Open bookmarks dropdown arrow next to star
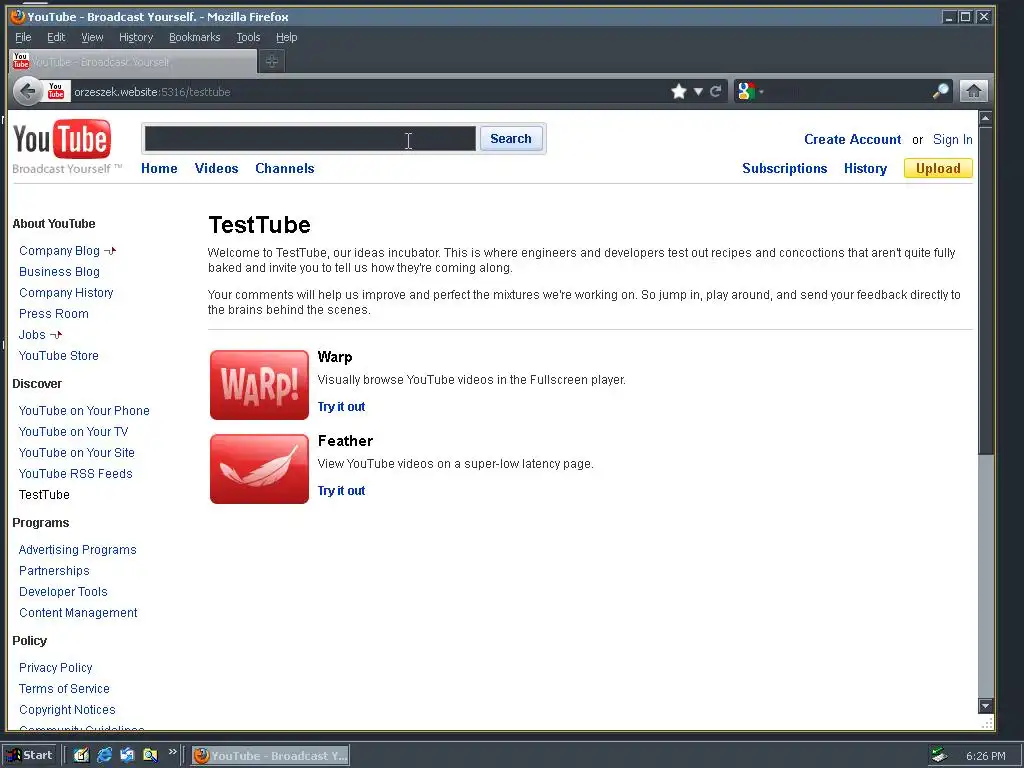The image size is (1024, 768). point(697,91)
